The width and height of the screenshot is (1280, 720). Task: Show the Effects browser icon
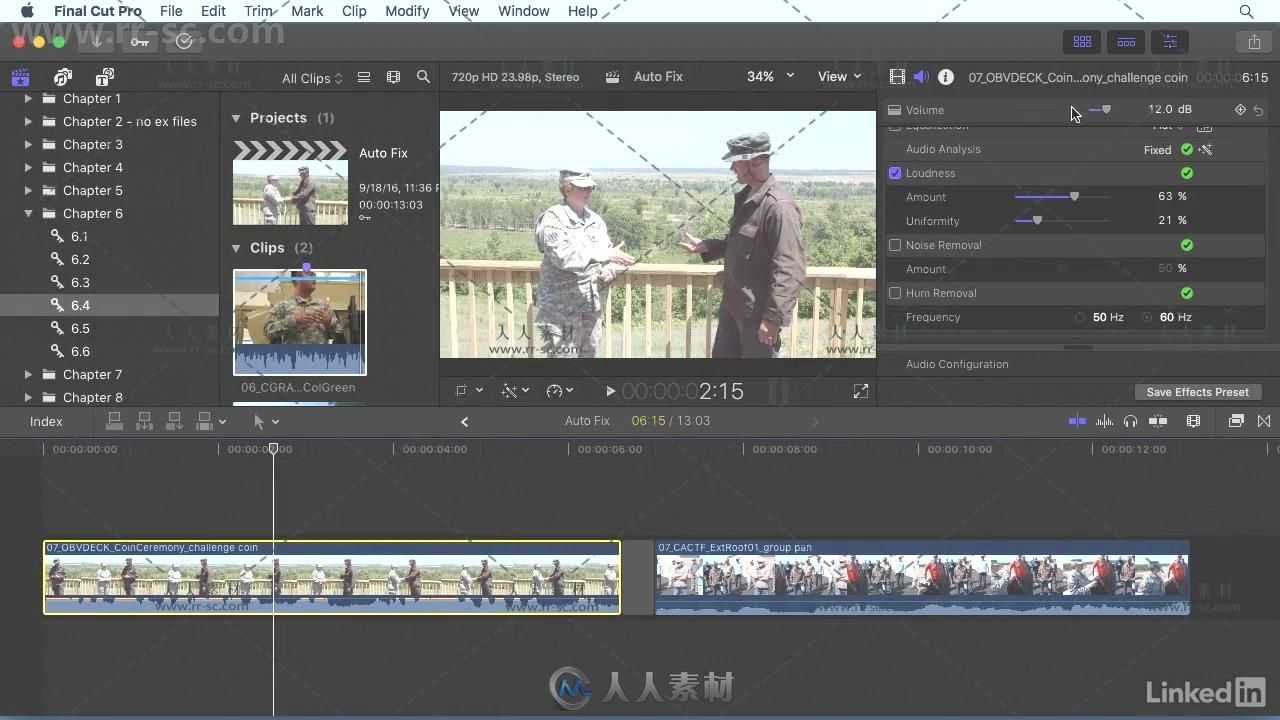(x=1236, y=421)
